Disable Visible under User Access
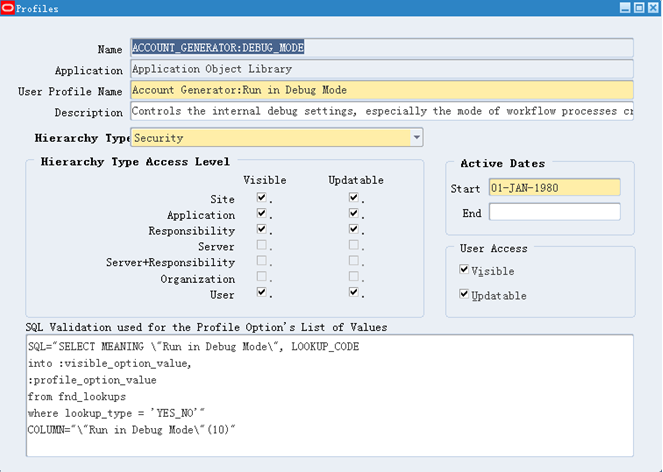Image resolution: width=663 pixels, height=472 pixels. 464,270
